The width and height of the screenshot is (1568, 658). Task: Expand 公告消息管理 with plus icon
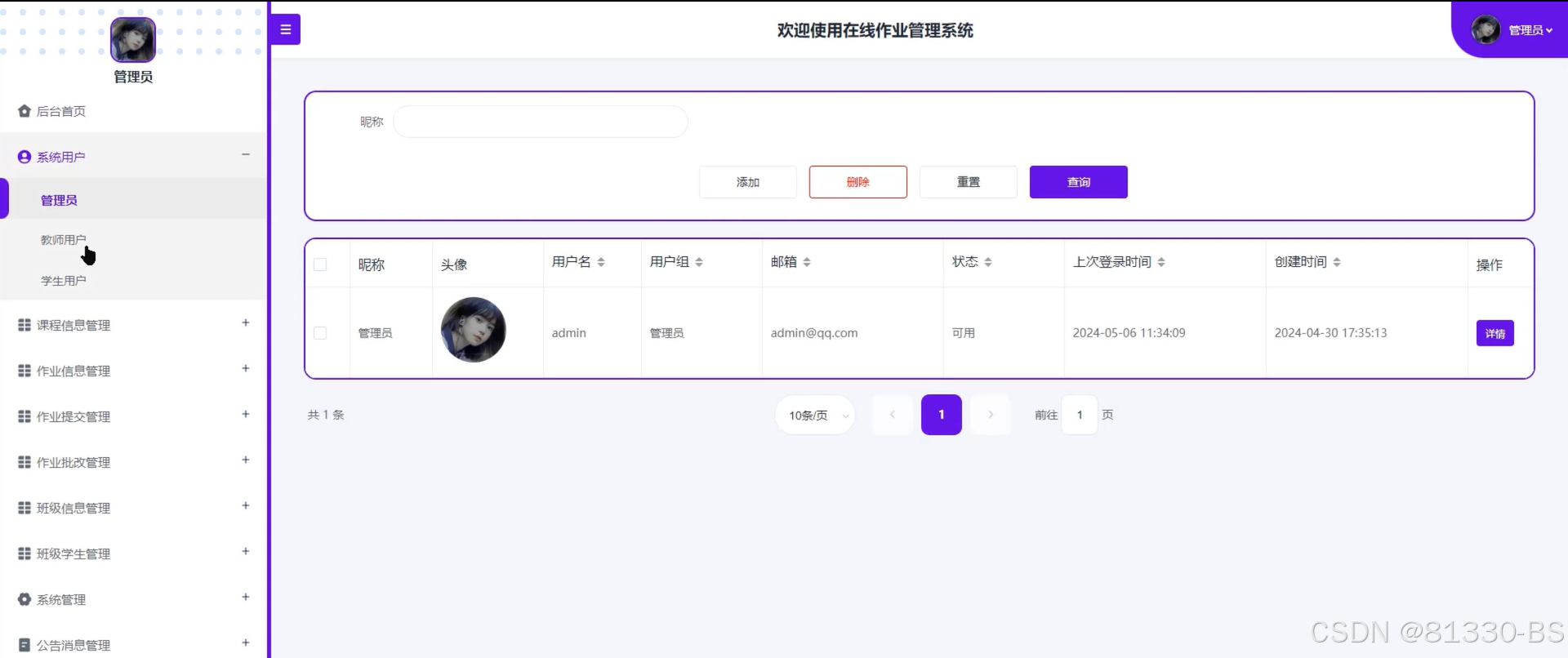pyautogui.click(x=246, y=642)
